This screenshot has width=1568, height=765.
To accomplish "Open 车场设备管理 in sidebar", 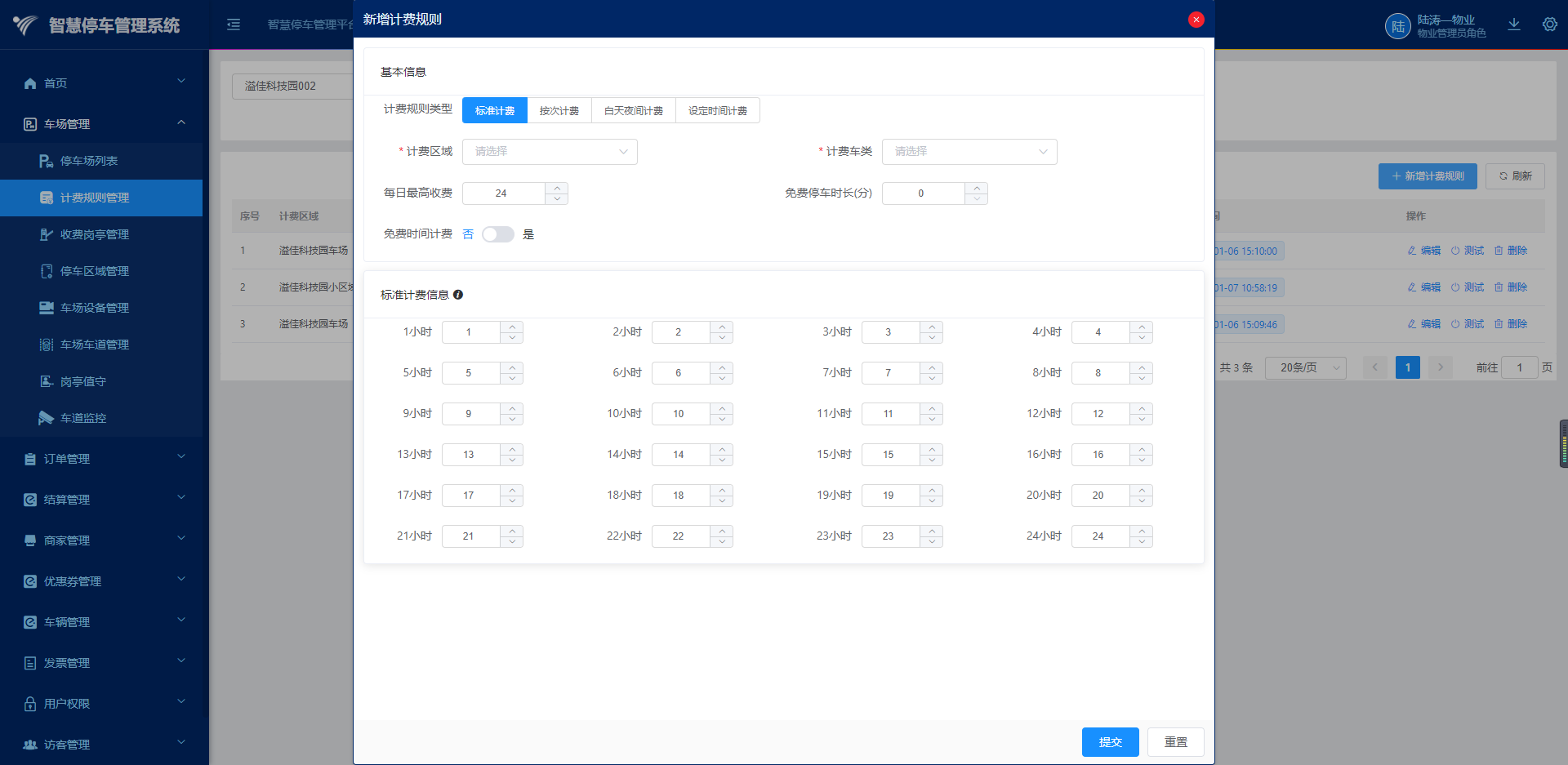I will (x=101, y=308).
